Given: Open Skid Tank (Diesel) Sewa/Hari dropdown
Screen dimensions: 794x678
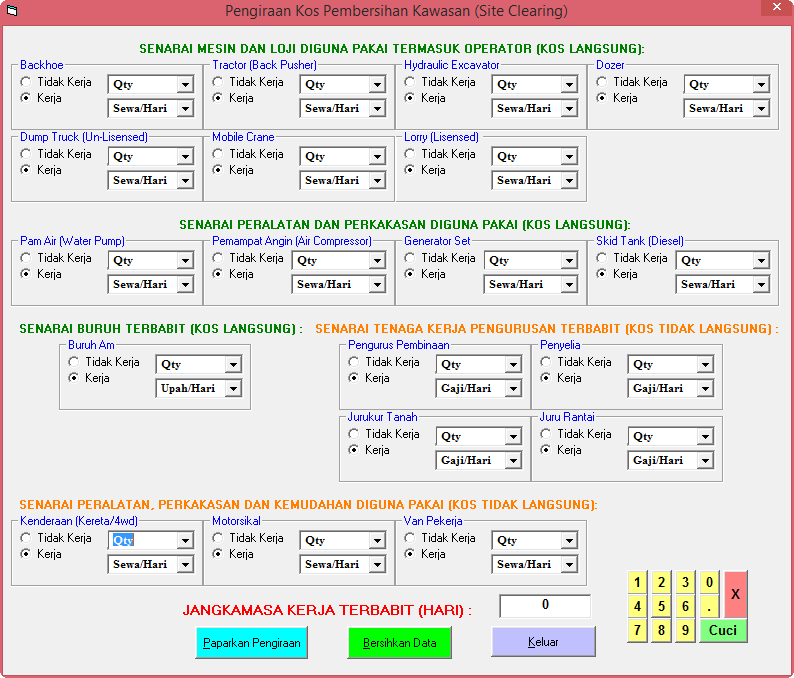Looking at the screenshot, I should pyautogui.click(x=761, y=284).
